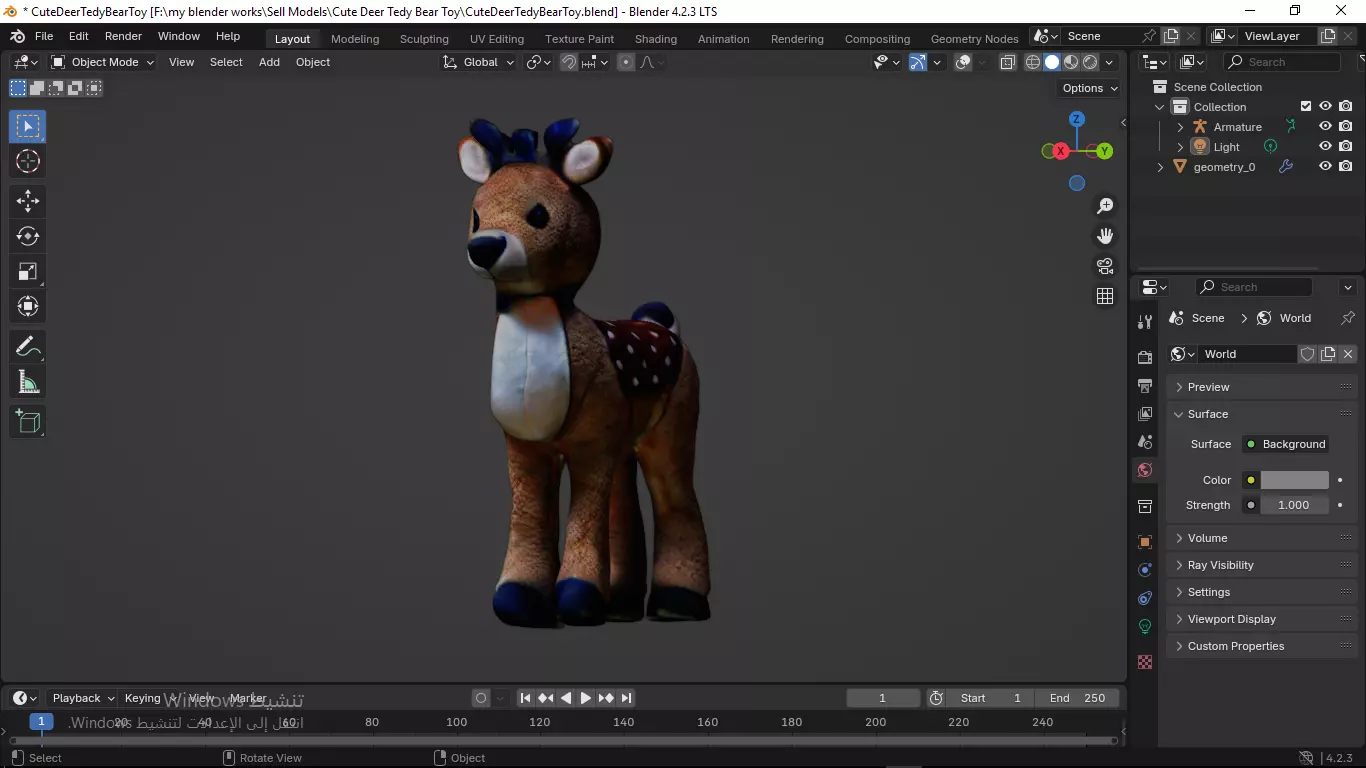Select the Select Box tool

(28, 126)
